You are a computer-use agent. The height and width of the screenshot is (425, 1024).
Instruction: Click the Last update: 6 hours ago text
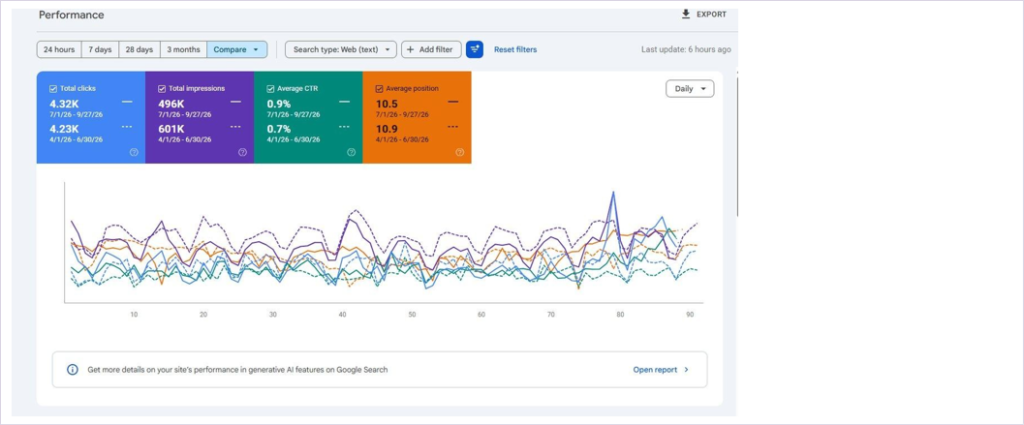[x=686, y=50]
